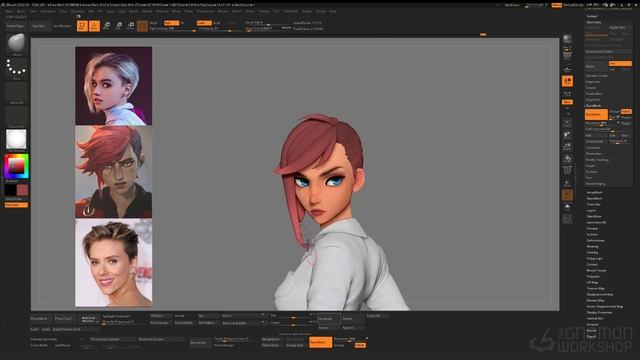The image size is (640, 360).
Task: Toggle the Ghost transparency icon
Action: (x=567, y=195)
